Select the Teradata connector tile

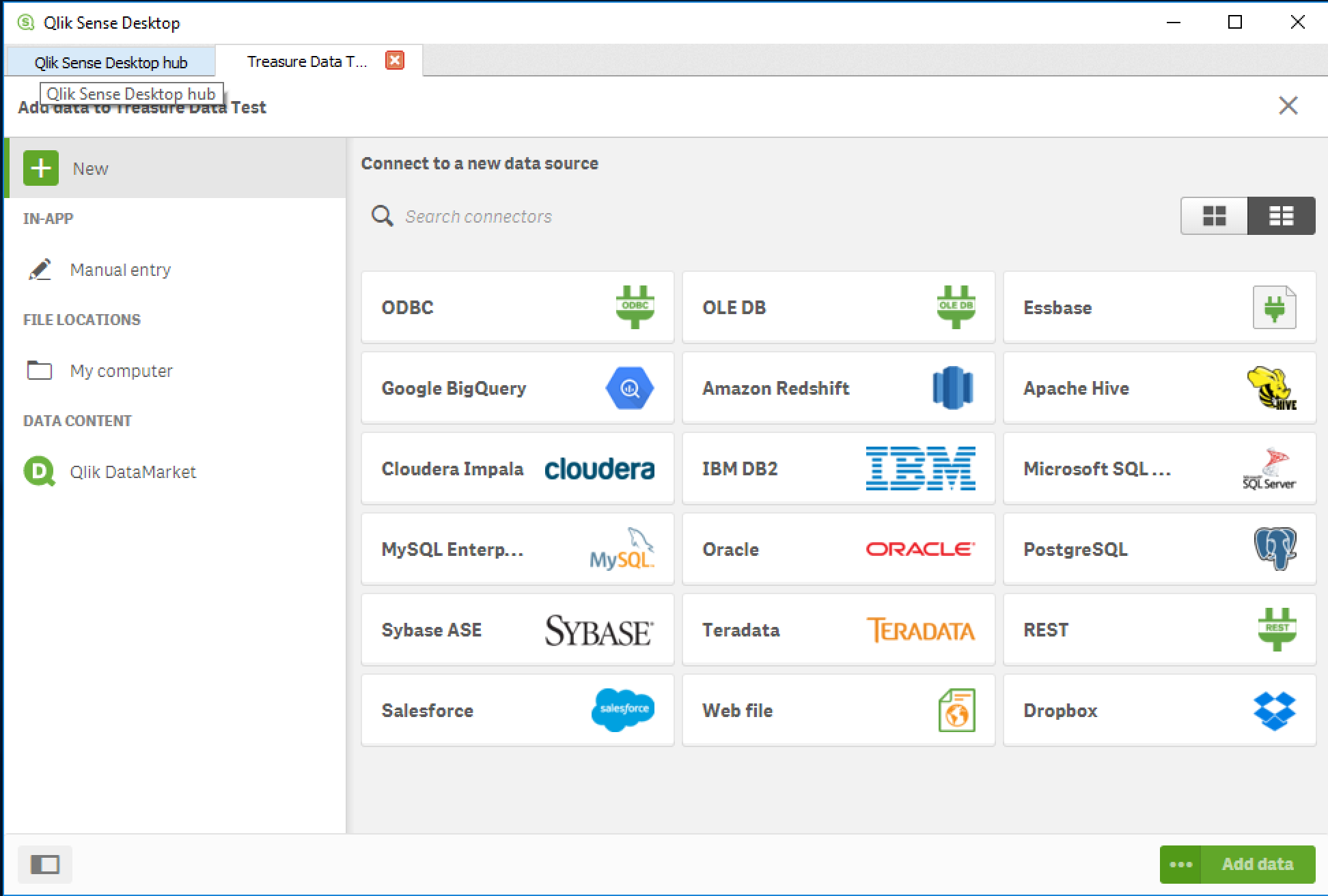click(x=838, y=629)
